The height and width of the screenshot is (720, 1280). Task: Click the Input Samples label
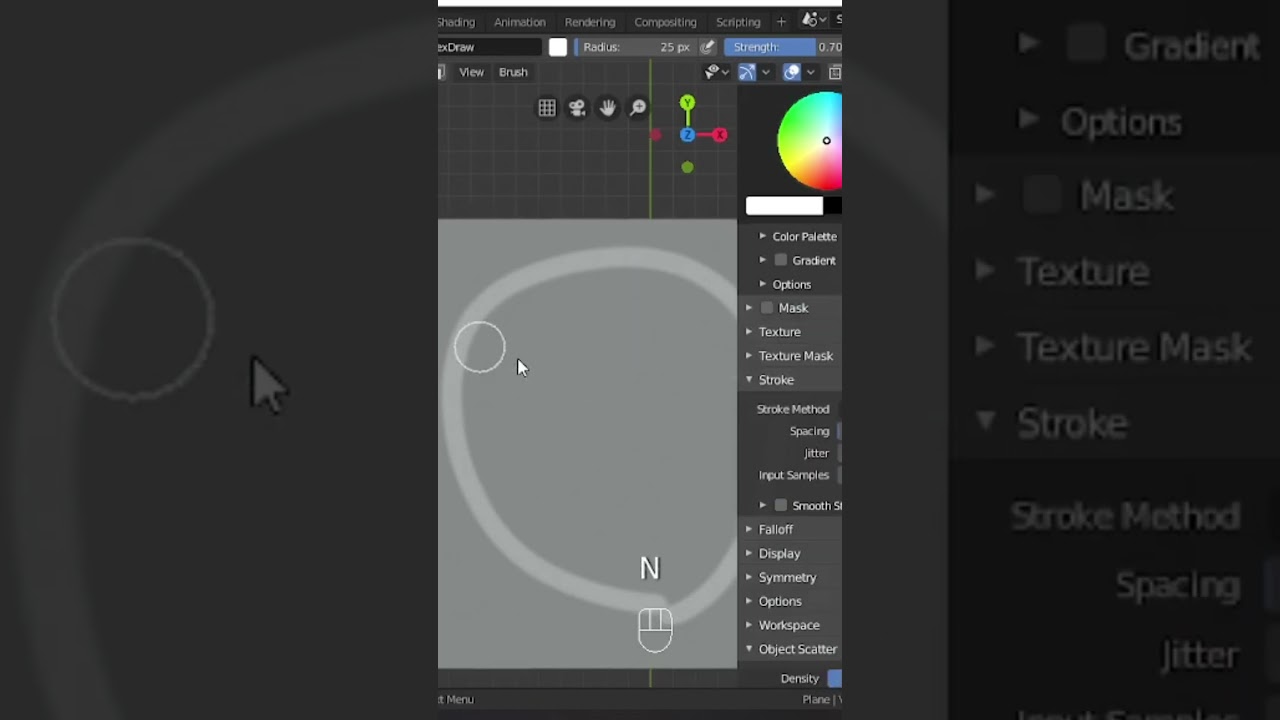(794, 475)
